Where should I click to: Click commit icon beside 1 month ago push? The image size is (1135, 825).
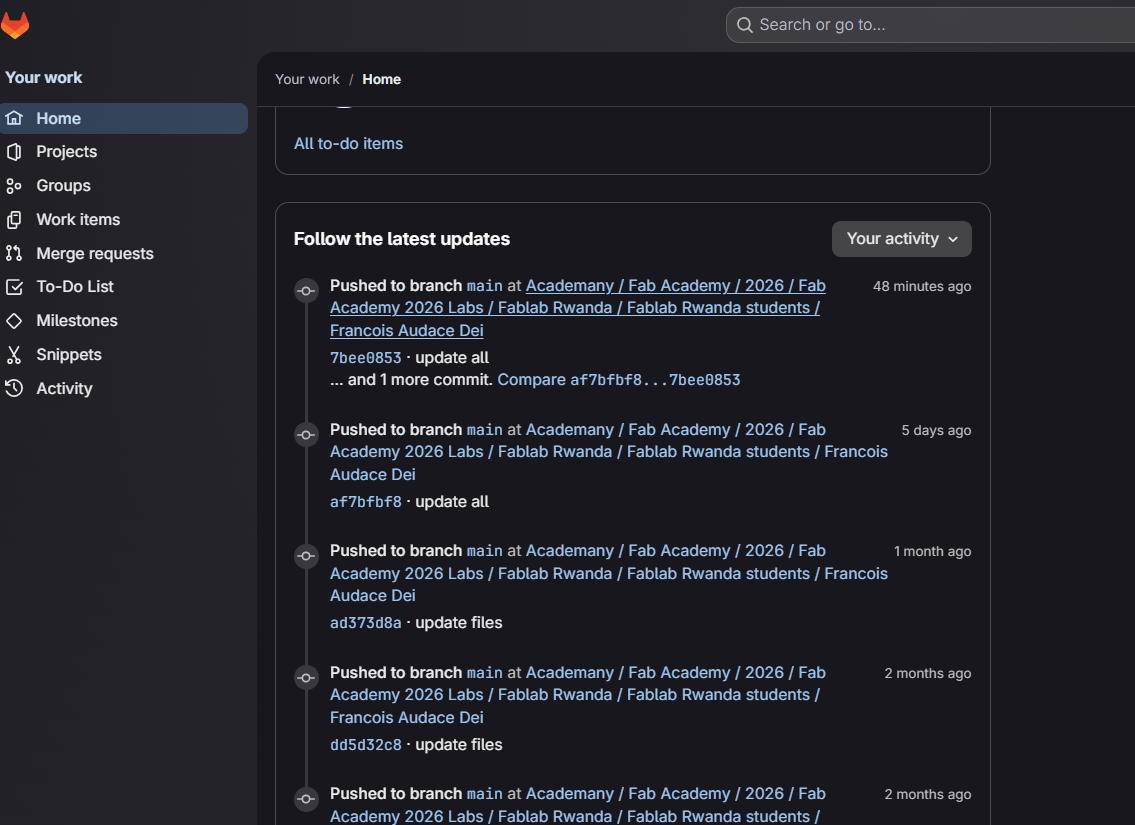[306, 556]
